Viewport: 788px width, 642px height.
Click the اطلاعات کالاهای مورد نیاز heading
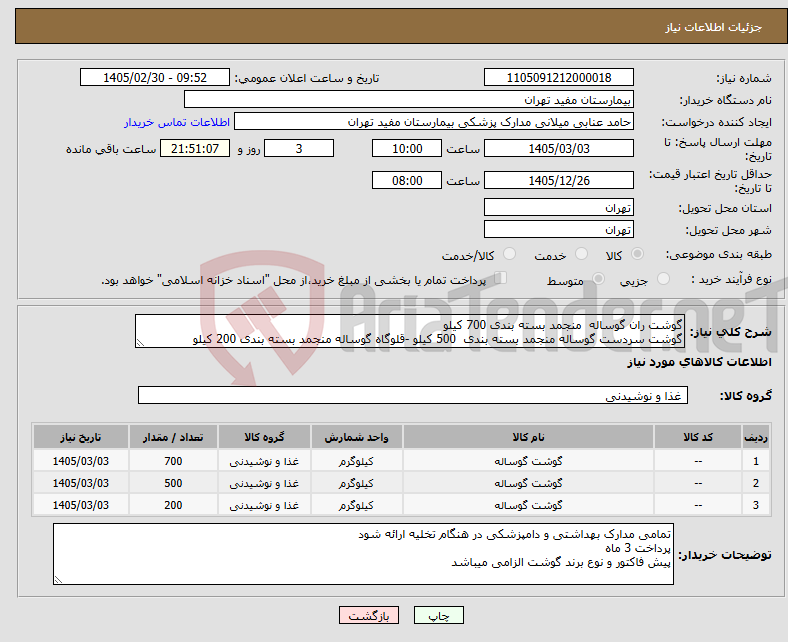[699, 362]
